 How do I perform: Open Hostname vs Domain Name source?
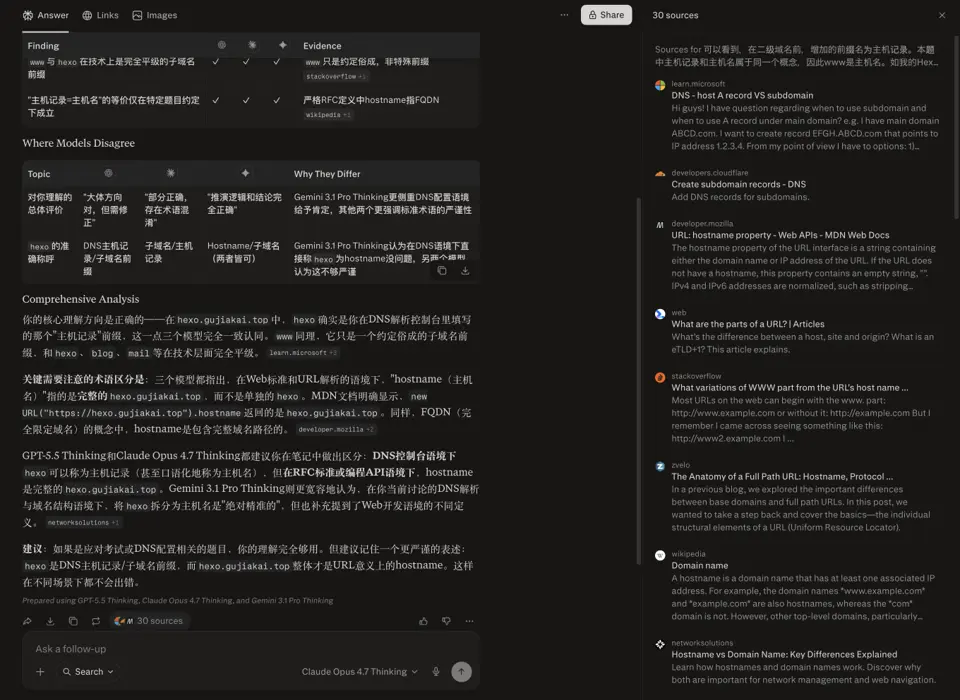tap(784, 654)
